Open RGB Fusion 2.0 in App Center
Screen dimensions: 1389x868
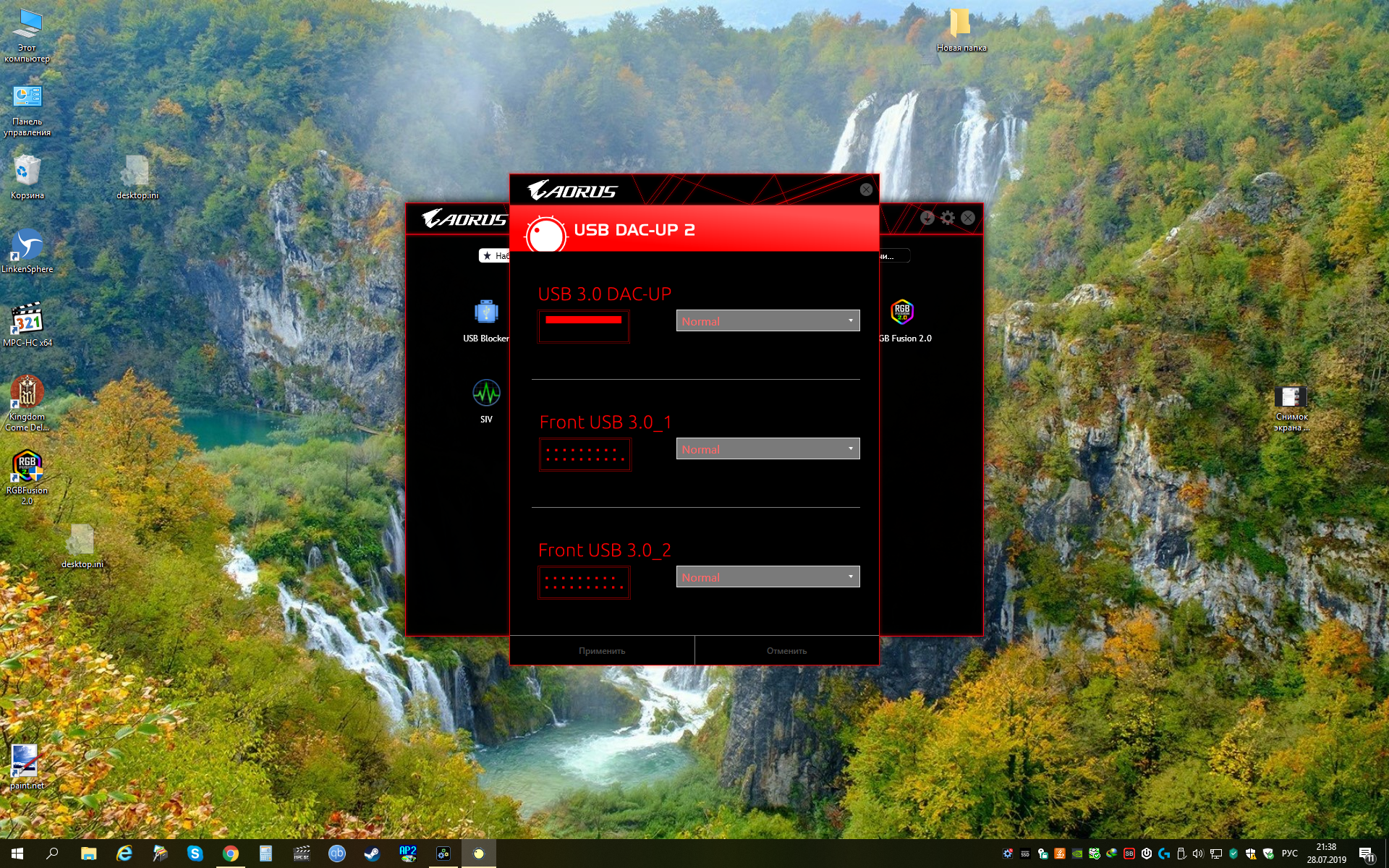902,313
